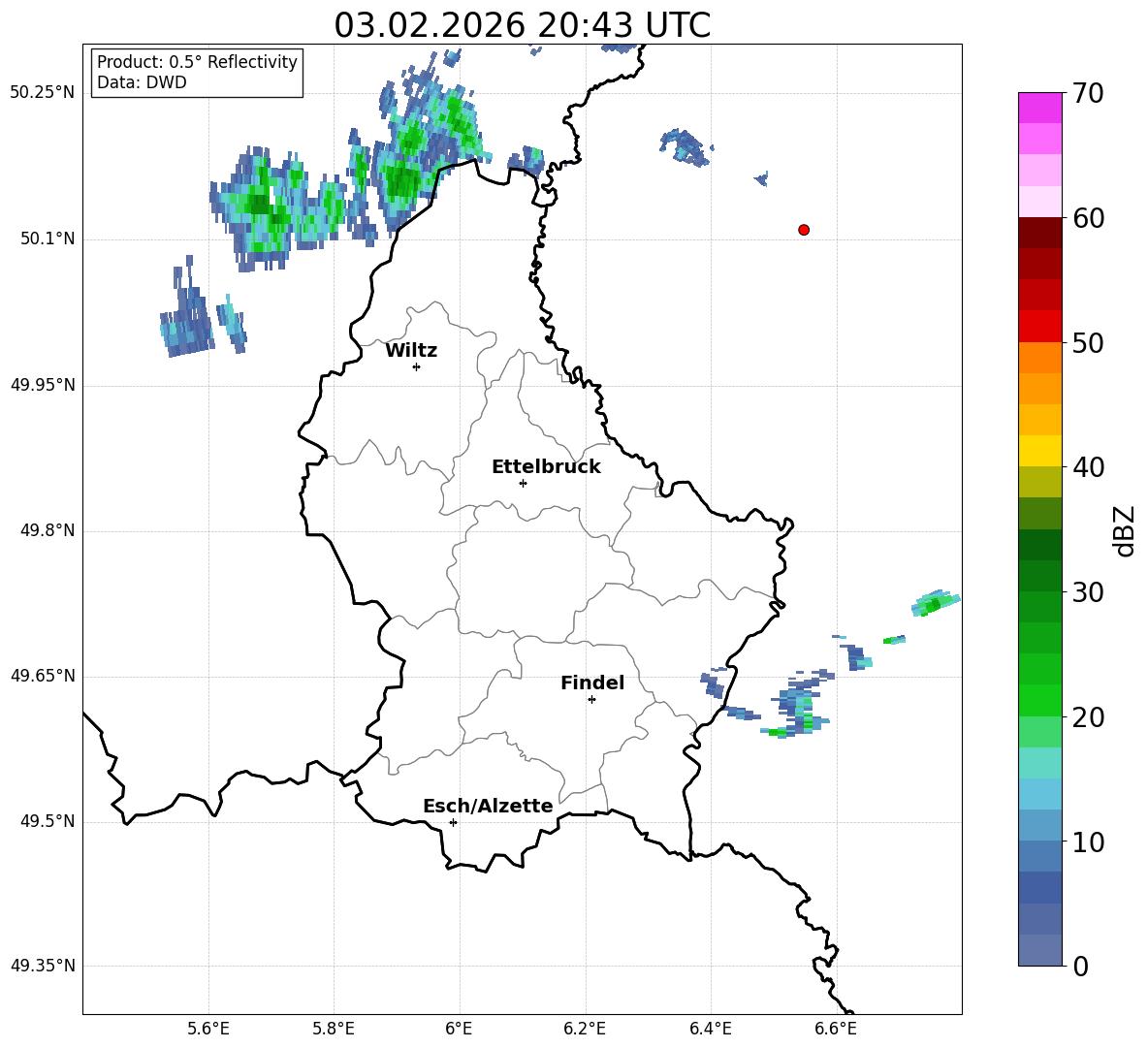Click the Data: DWD text
The image size is (1148, 1048).
(142, 82)
